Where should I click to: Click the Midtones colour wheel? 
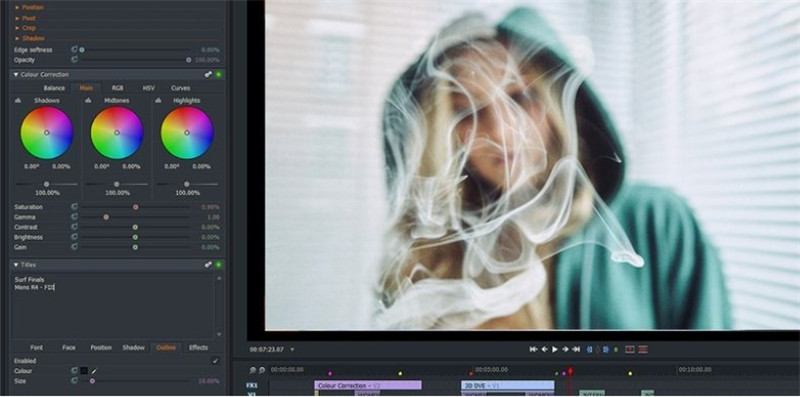pyautogui.click(x=117, y=133)
